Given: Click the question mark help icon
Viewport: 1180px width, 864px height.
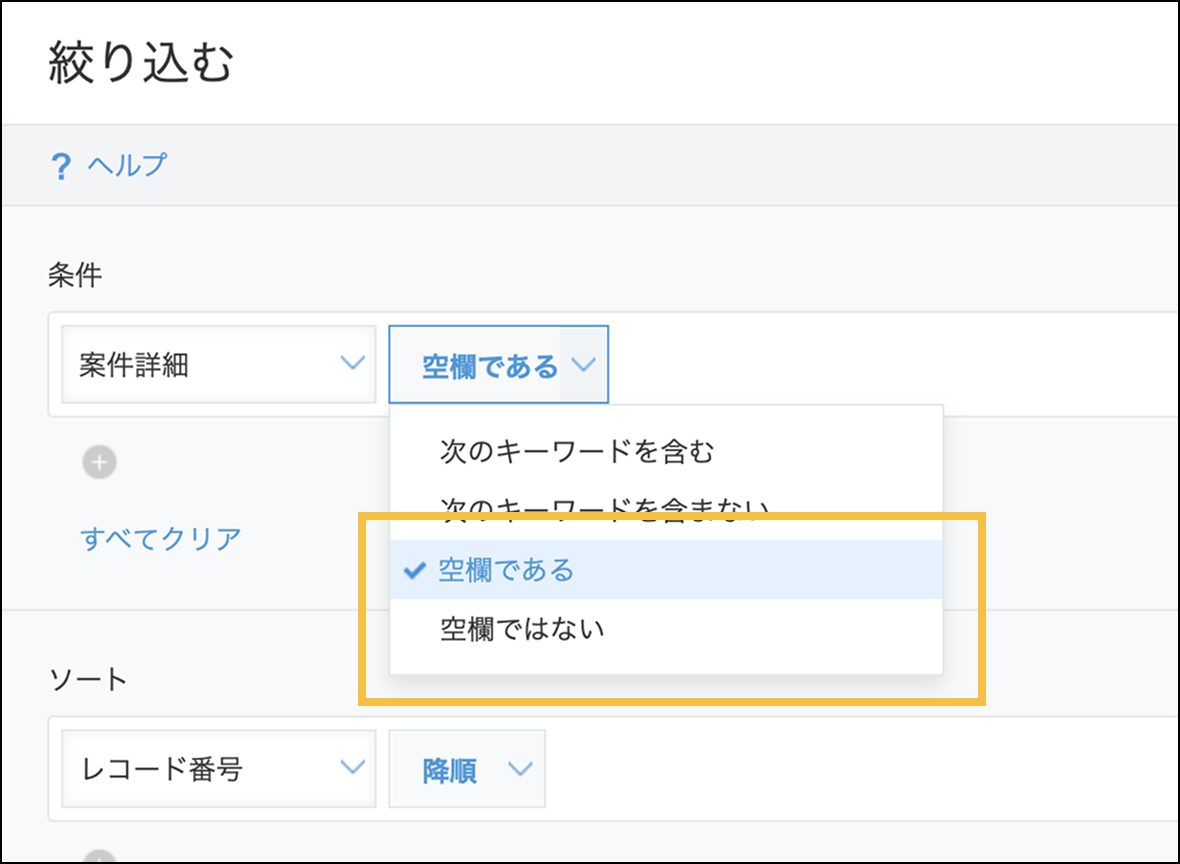Looking at the screenshot, I should 61,166.
